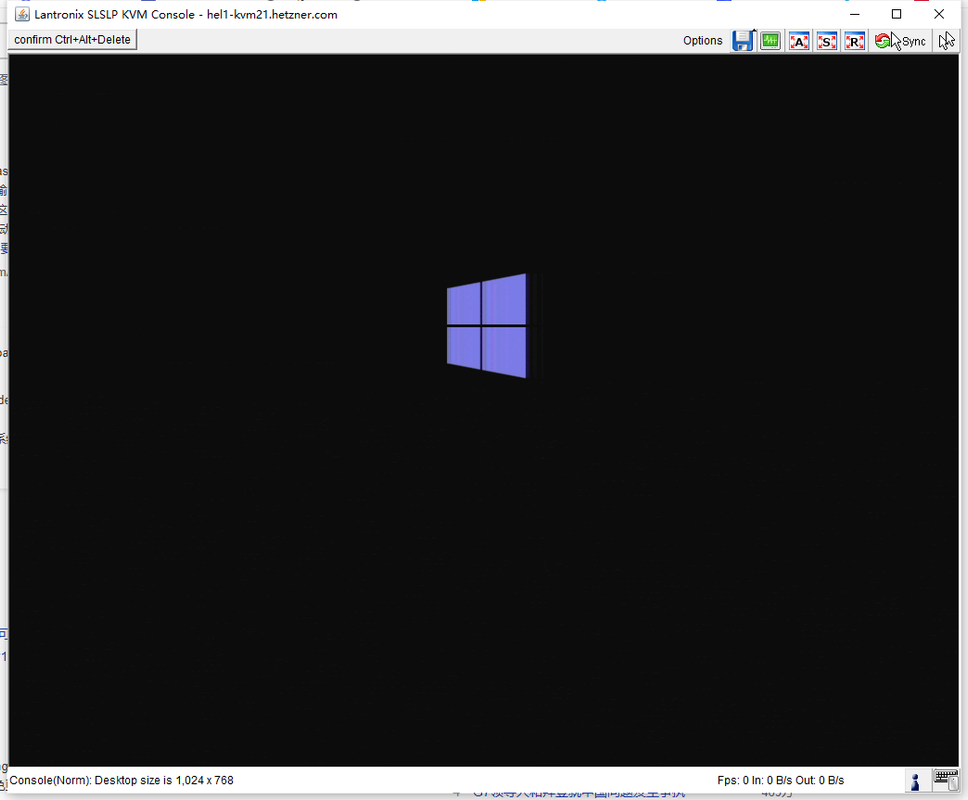This screenshot has height=800, width=968.
Task: Click the Sync mouse button
Action: tap(901, 41)
